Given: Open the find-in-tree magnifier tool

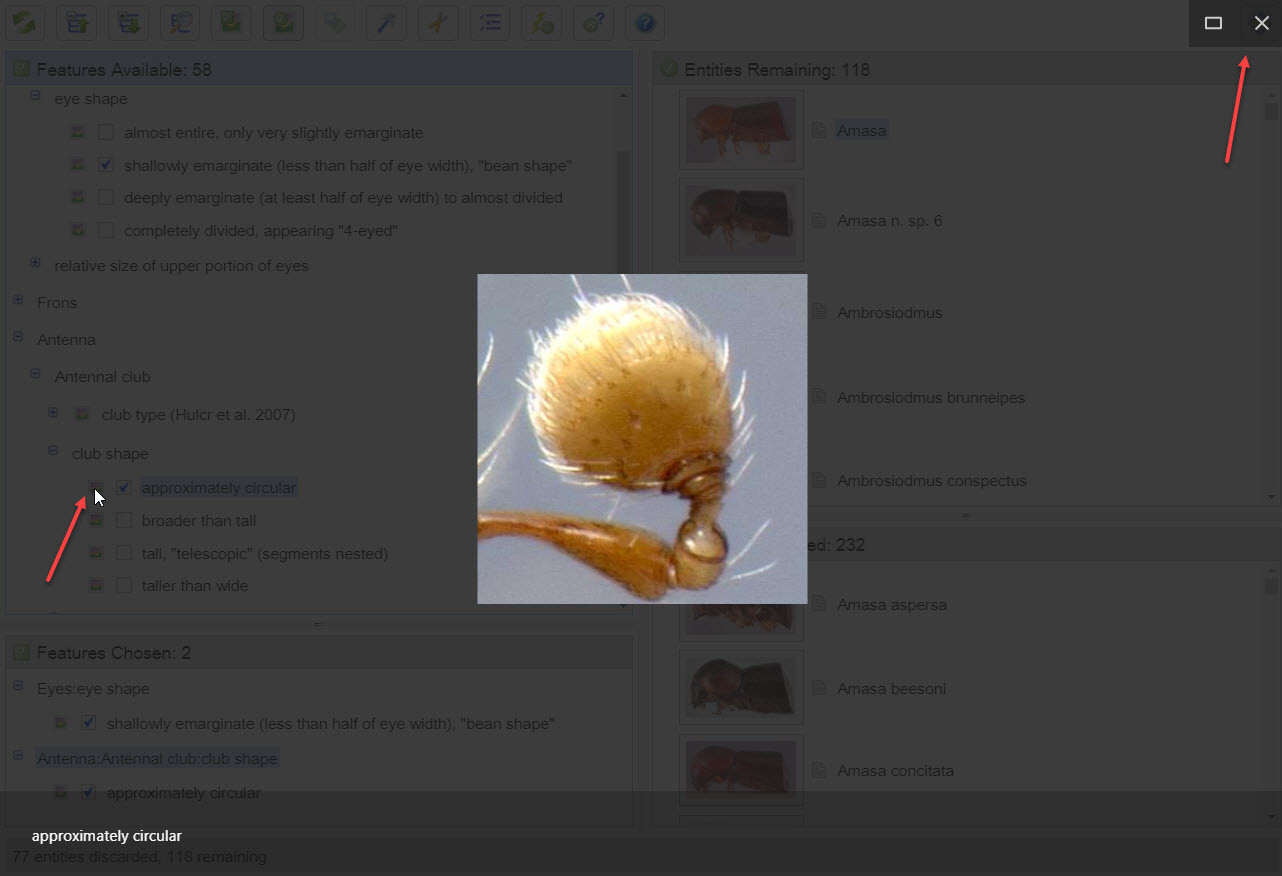Looking at the screenshot, I should pos(180,23).
